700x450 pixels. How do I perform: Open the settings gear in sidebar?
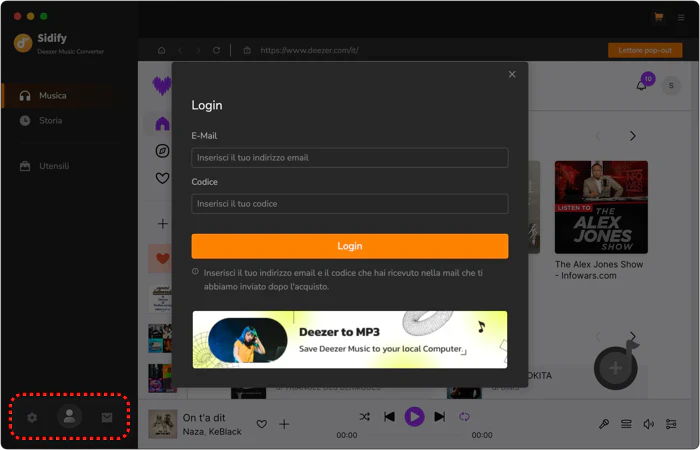tap(32, 417)
